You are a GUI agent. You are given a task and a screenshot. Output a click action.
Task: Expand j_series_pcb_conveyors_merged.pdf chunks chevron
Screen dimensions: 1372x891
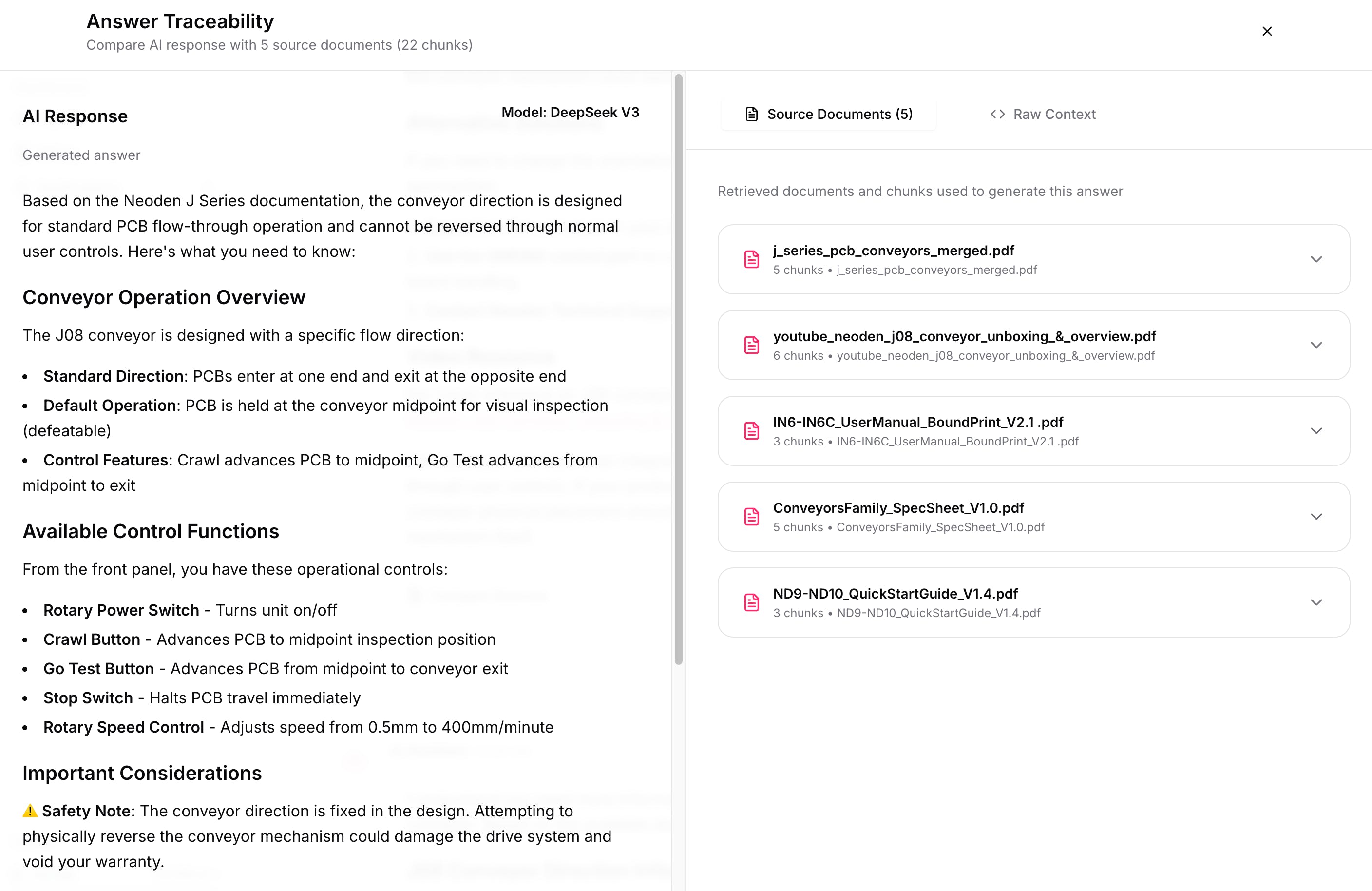tap(1316, 259)
